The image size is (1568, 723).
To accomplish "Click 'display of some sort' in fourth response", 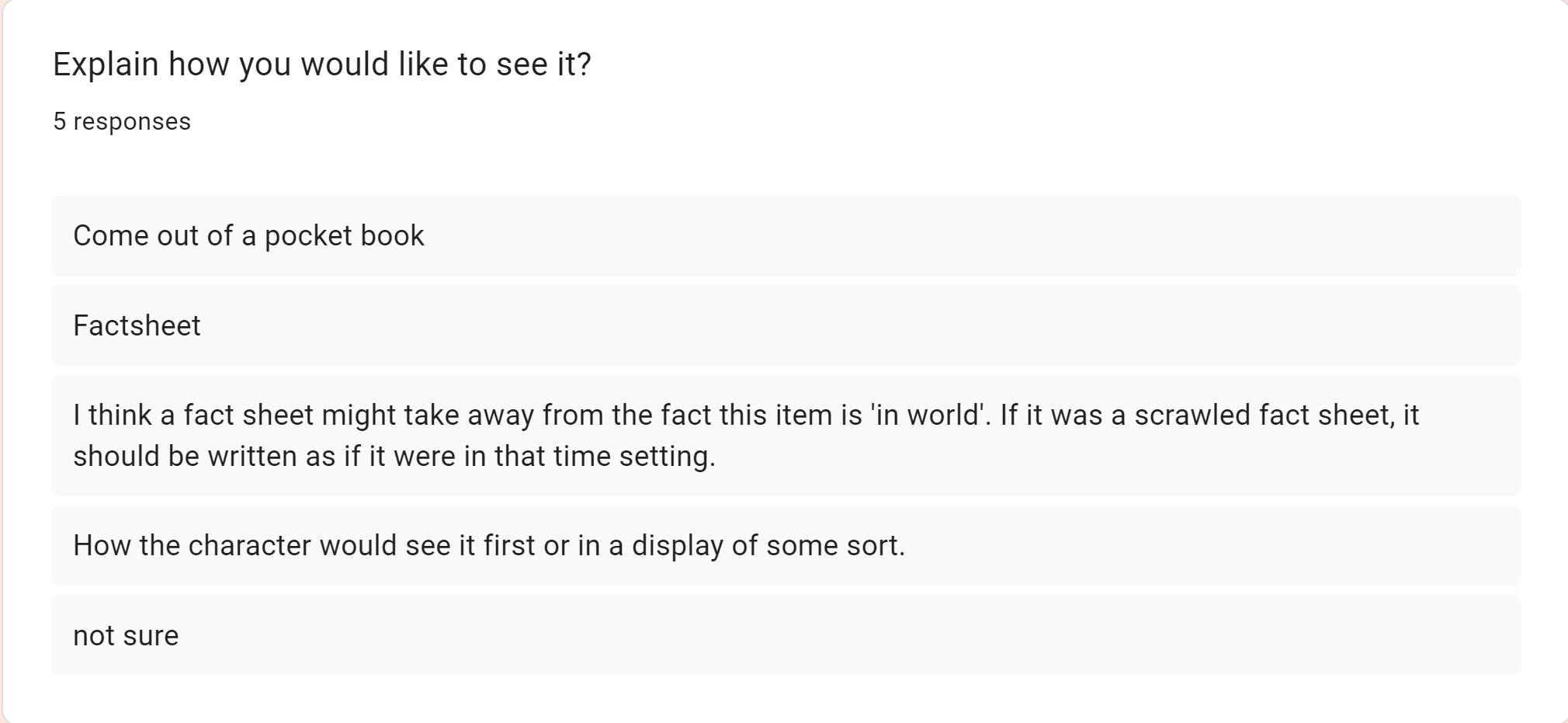I will point(767,545).
